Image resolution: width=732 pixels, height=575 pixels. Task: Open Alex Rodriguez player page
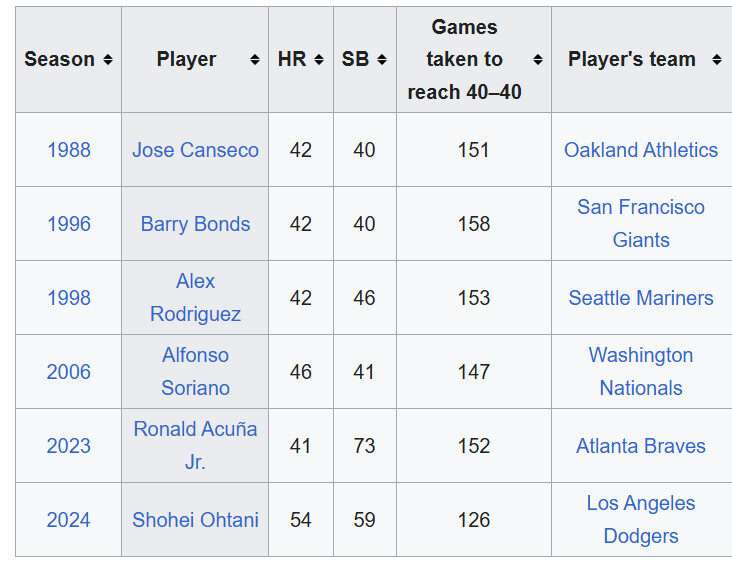point(195,298)
